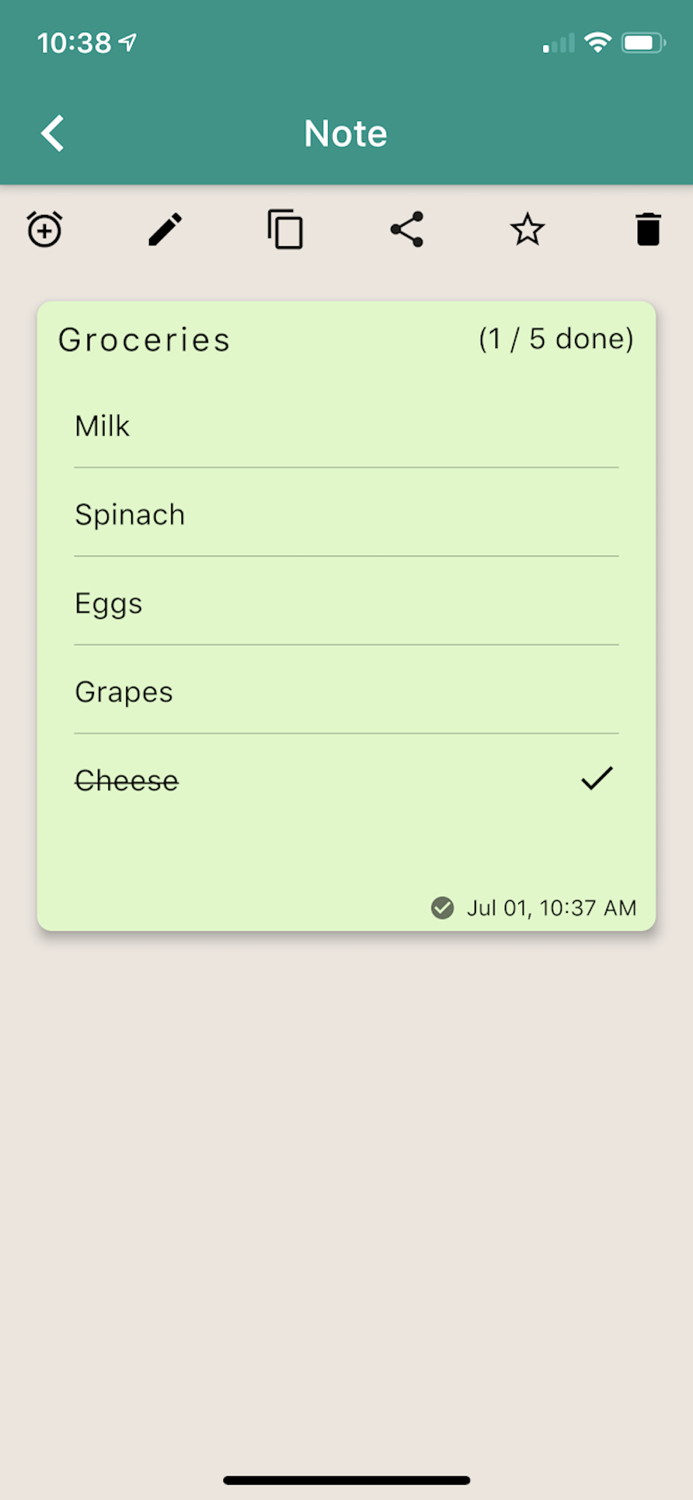
Task: Tap the "1 / 5 done" progress label
Action: 556,339
